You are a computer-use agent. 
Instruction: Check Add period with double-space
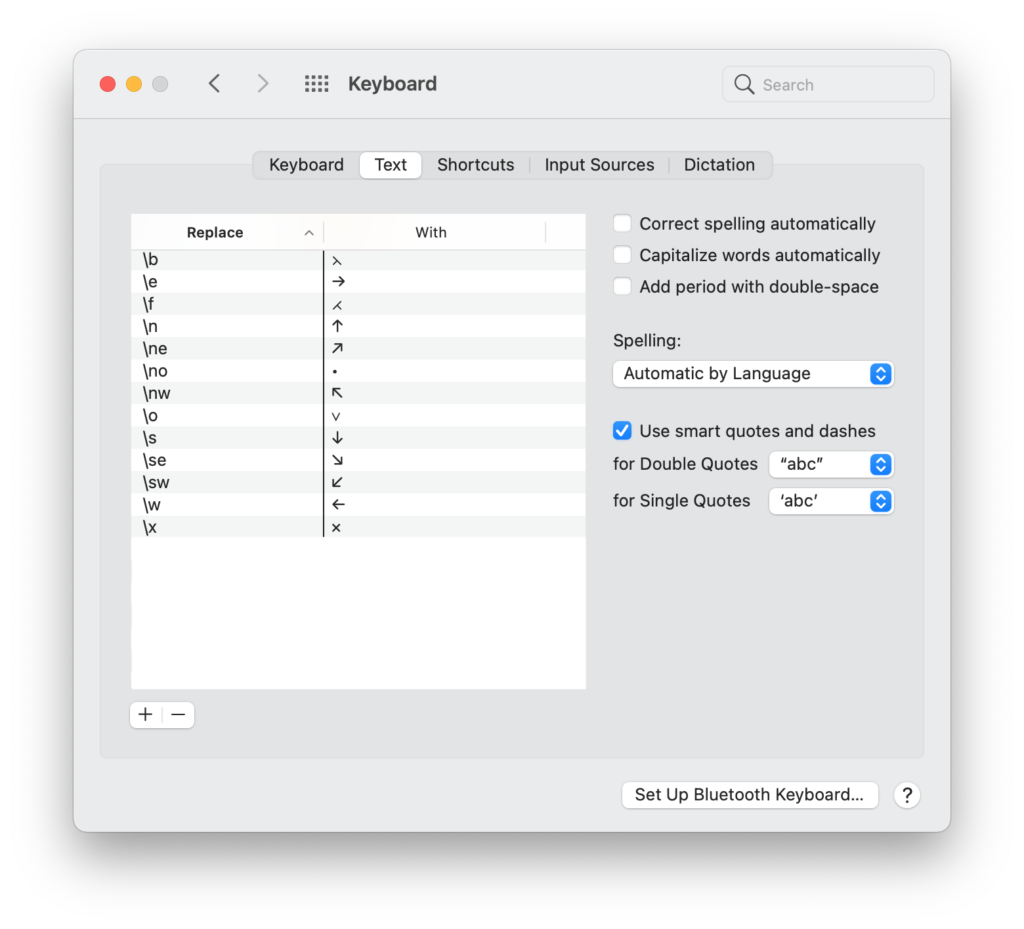coord(622,286)
